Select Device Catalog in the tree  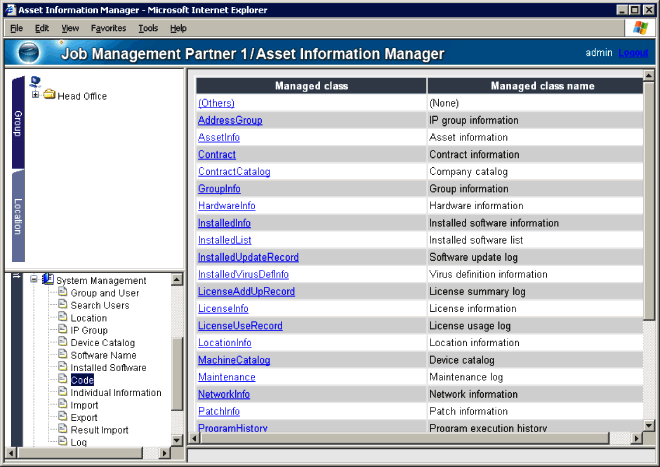[x=103, y=343]
